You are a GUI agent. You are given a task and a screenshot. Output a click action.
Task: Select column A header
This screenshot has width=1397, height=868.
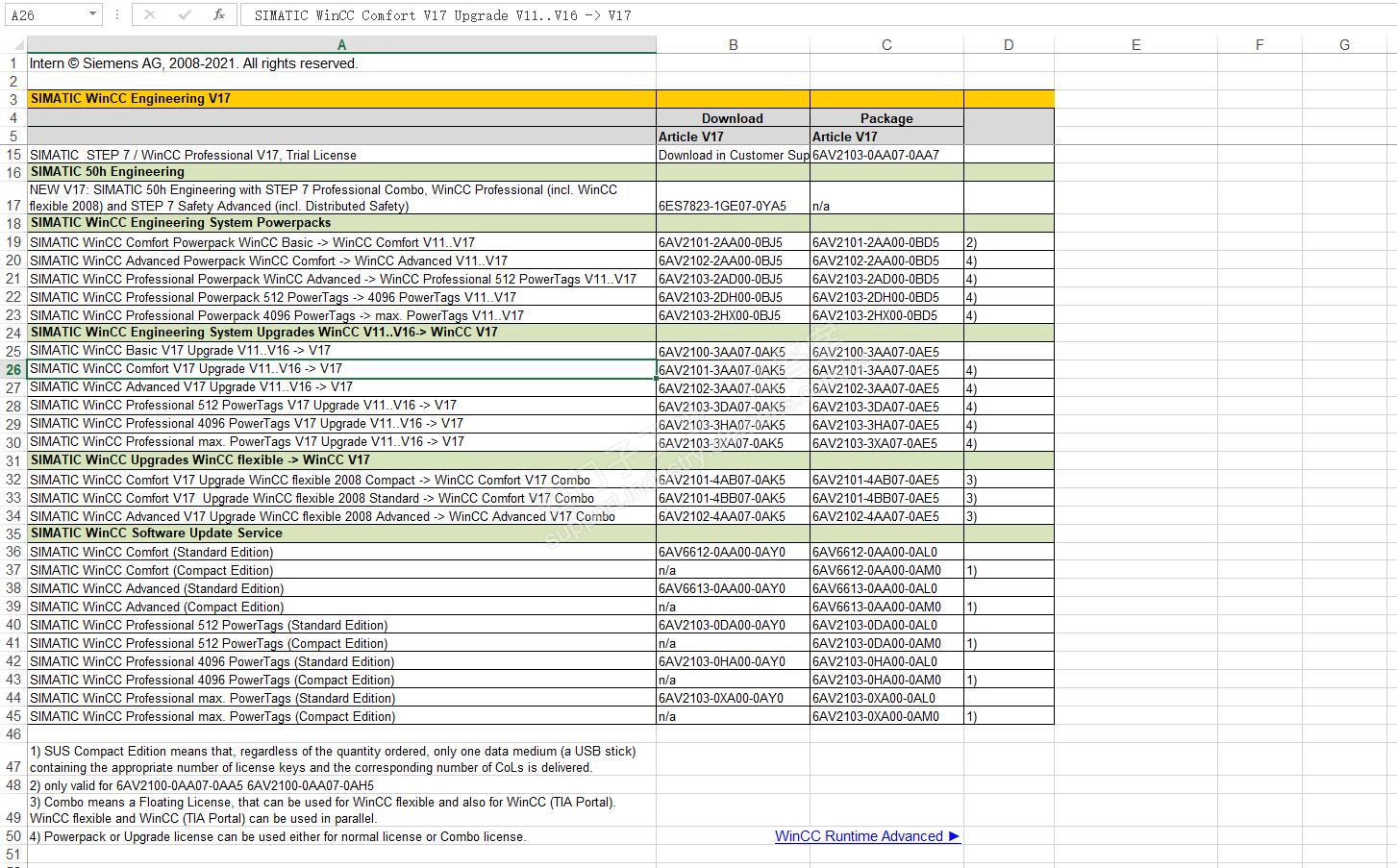(341, 44)
